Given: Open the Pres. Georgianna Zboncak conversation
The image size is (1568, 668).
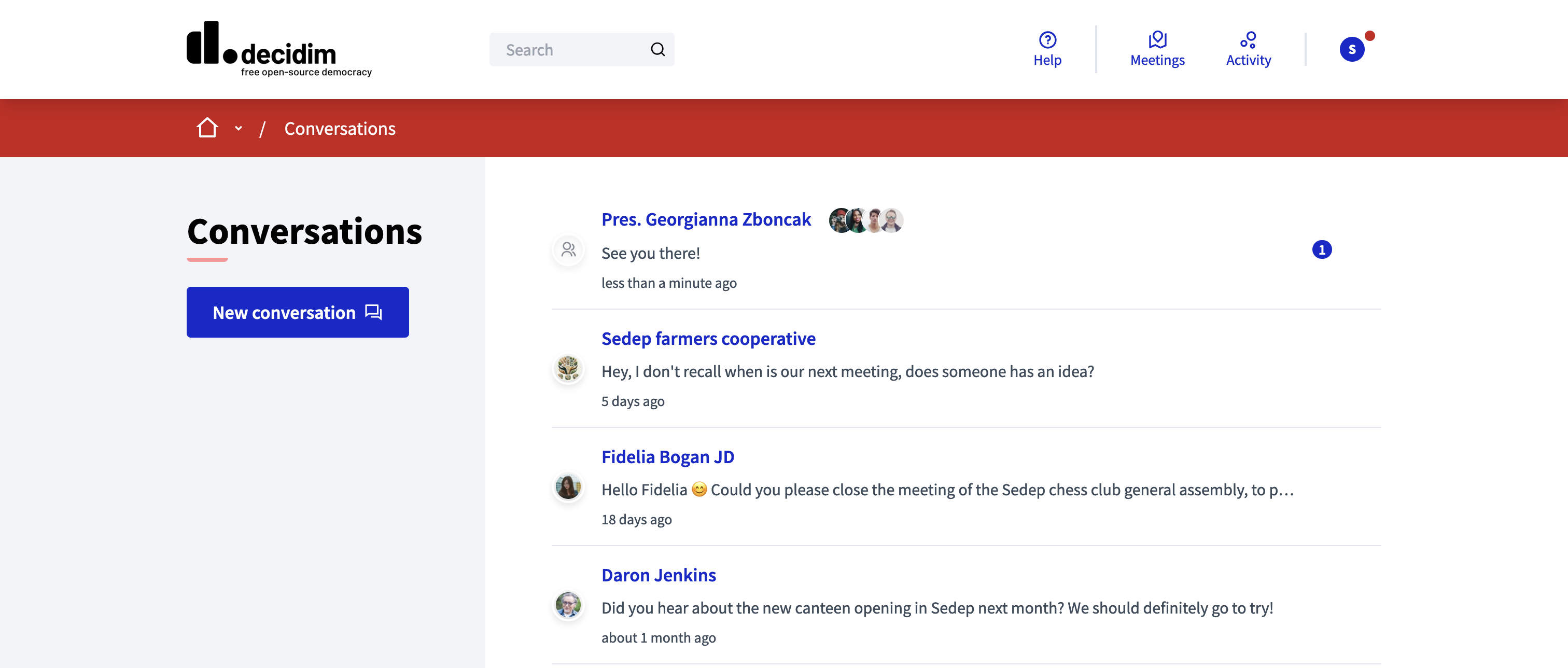Looking at the screenshot, I should point(706,219).
